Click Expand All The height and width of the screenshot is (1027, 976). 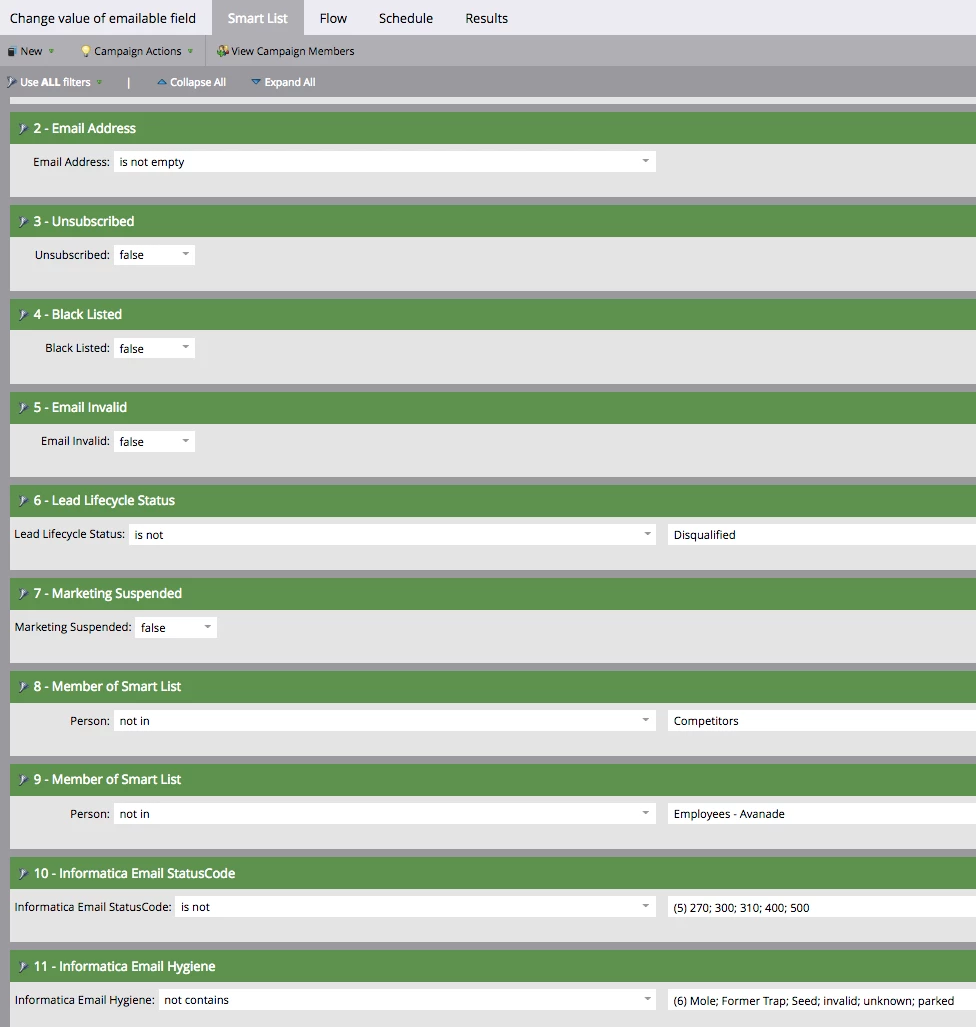(x=284, y=82)
